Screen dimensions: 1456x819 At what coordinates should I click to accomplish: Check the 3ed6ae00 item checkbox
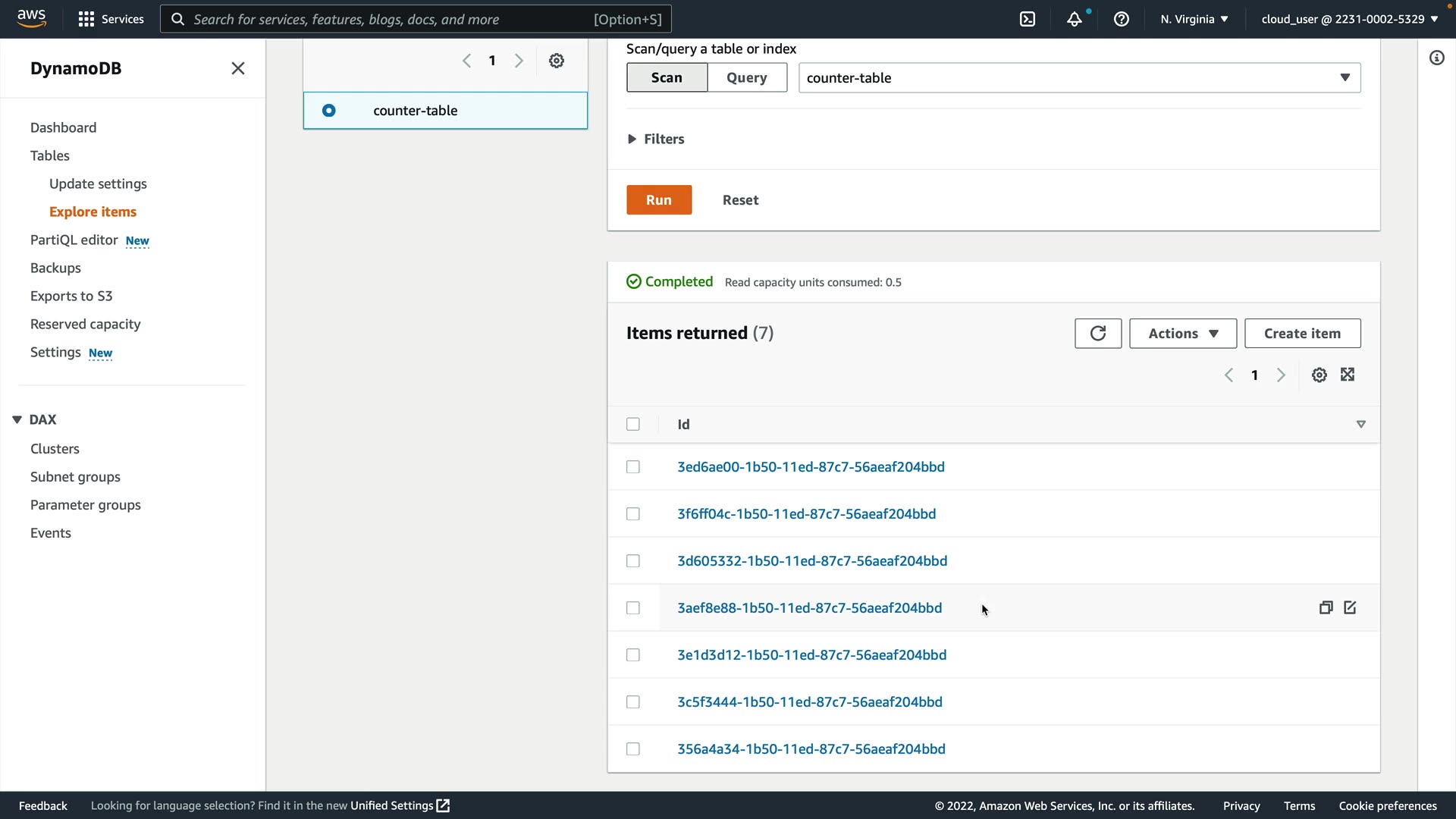633,467
